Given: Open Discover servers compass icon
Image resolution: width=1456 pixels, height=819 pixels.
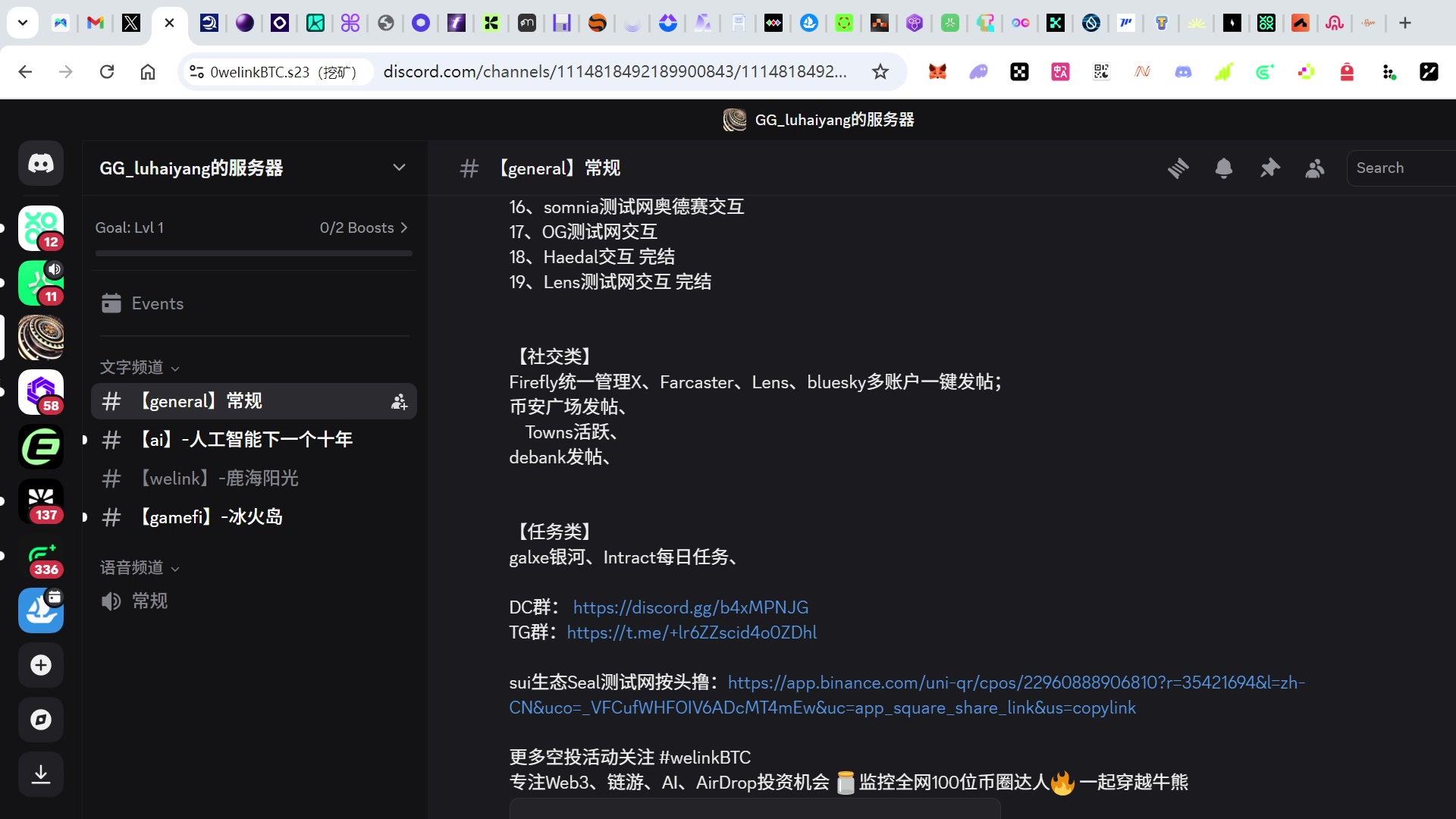Looking at the screenshot, I should click(x=41, y=720).
